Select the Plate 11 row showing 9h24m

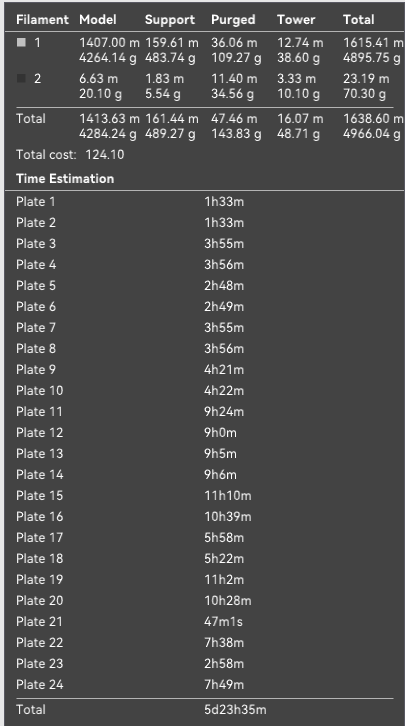(205, 412)
